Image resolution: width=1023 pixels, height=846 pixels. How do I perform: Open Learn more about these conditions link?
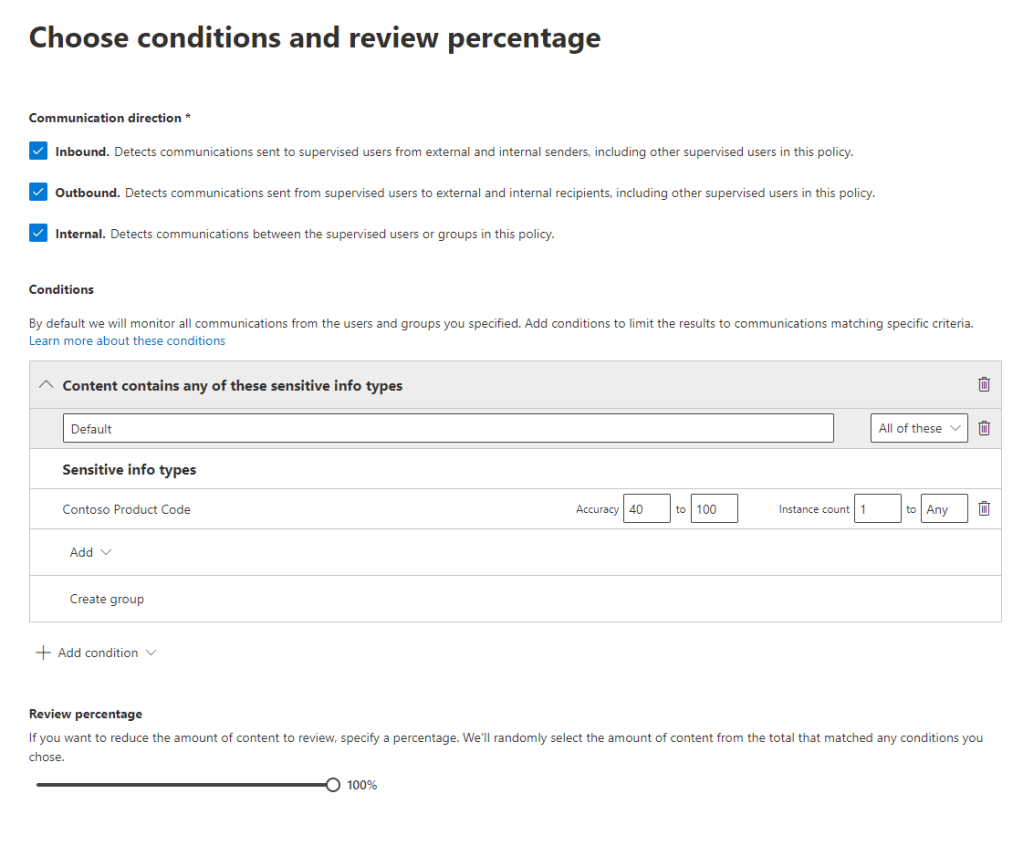(x=127, y=341)
